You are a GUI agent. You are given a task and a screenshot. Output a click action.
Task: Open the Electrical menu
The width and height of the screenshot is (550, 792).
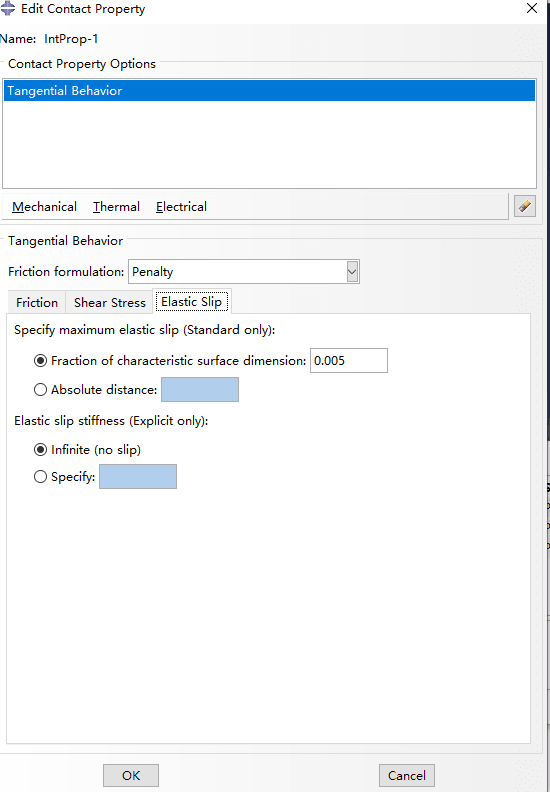tap(181, 207)
